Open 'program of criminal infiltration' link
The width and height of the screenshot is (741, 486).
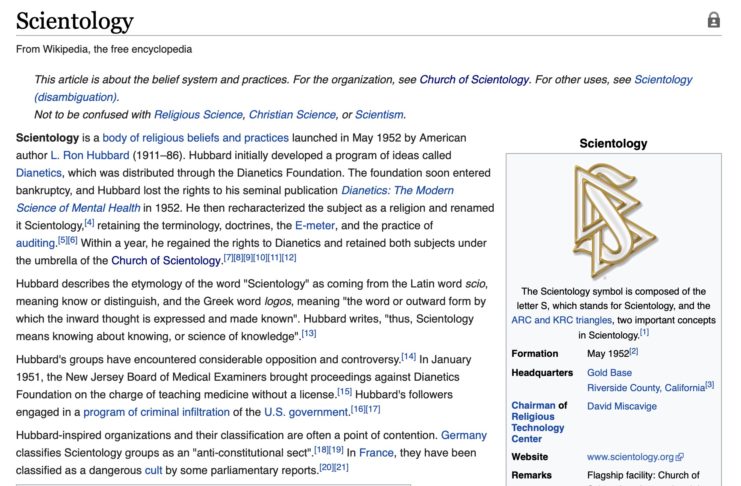(x=156, y=412)
